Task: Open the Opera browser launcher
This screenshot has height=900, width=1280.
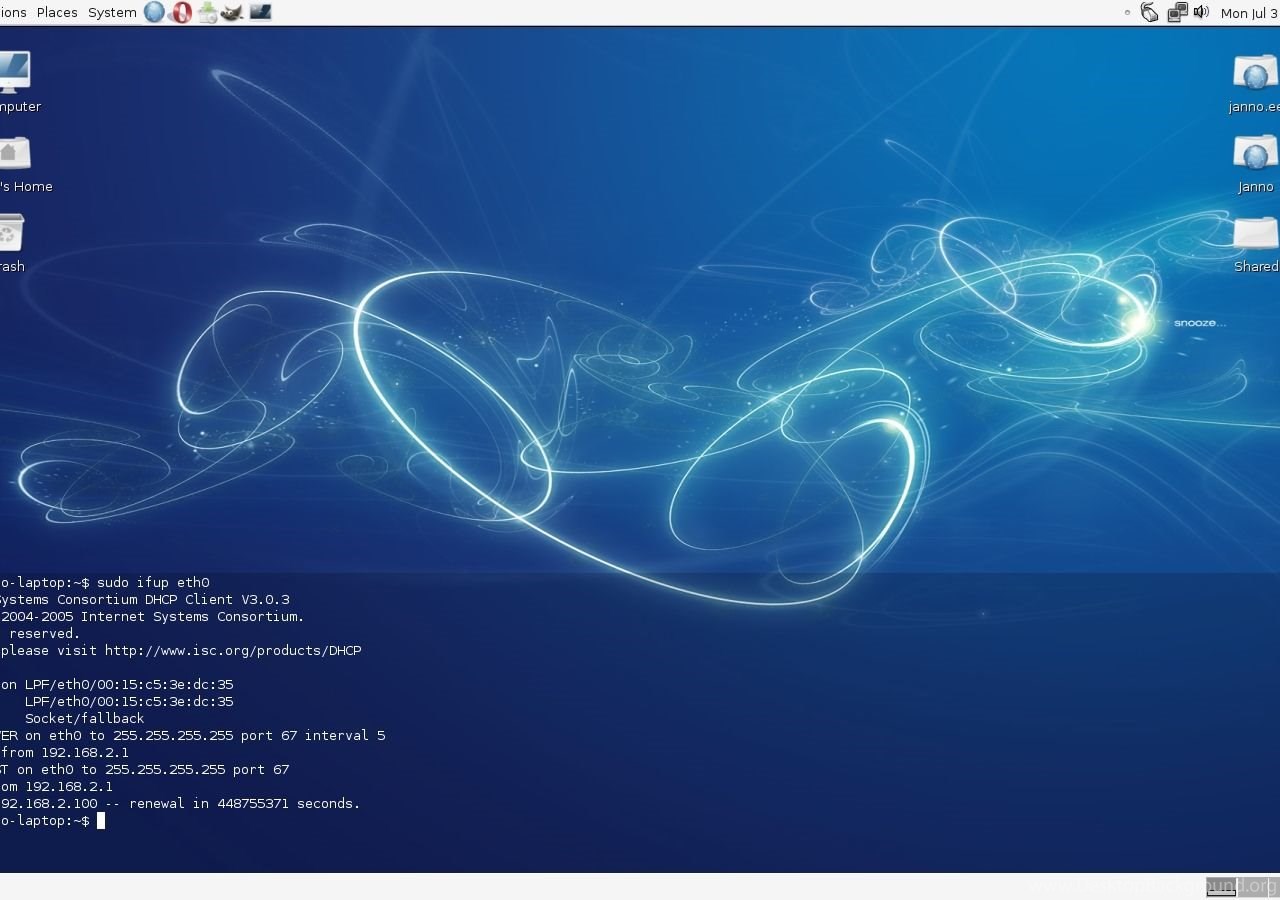Action: click(x=181, y=12)
